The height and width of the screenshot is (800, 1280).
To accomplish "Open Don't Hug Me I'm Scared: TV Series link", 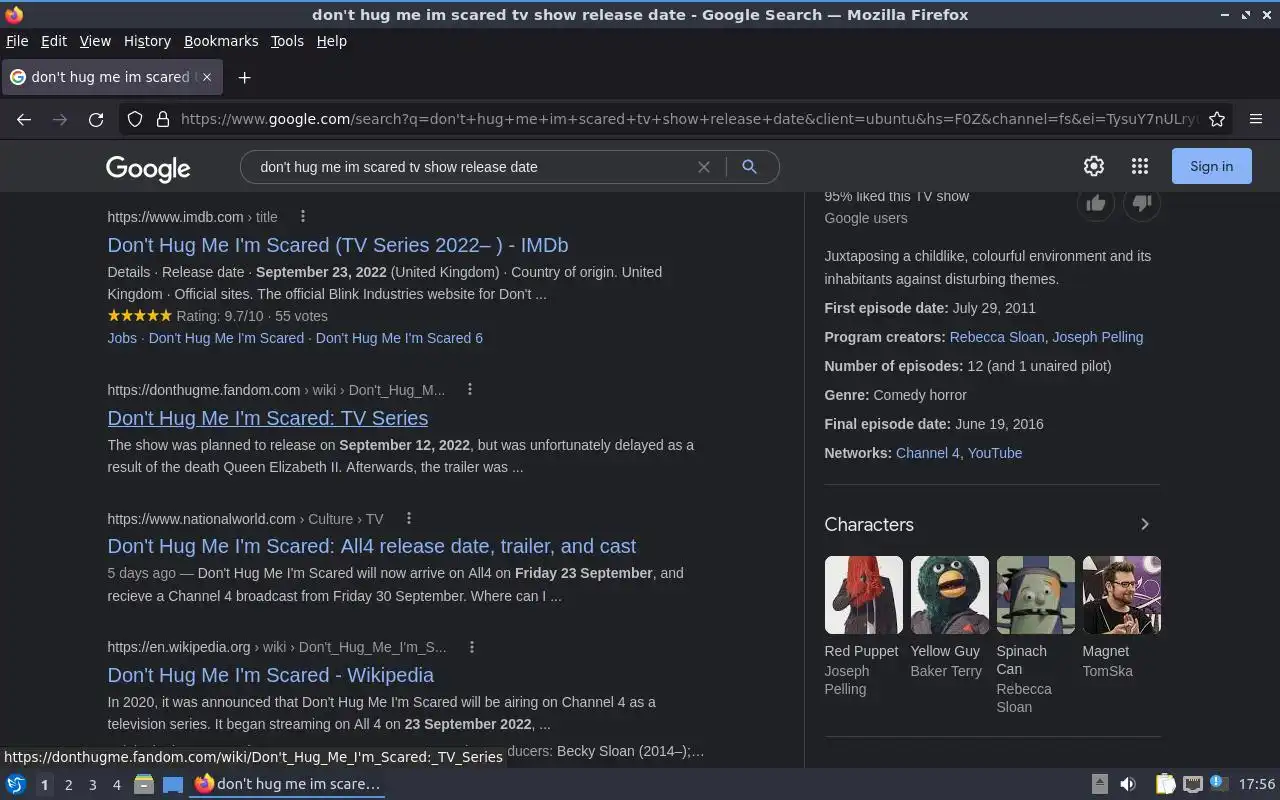I will click(268, 418).
